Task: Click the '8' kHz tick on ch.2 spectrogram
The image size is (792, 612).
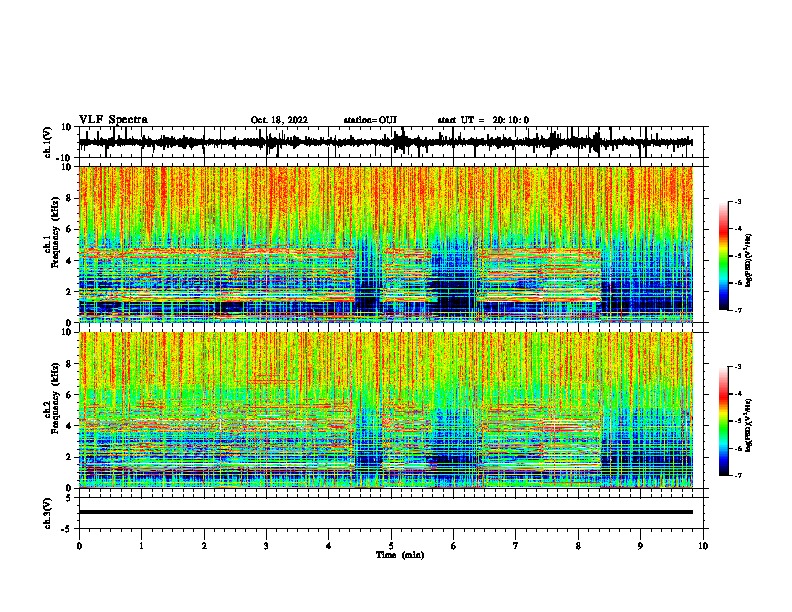Action: click(69, 364)
